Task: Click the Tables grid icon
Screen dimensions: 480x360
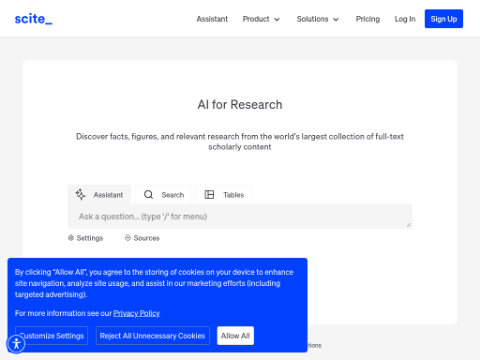Action: pos(209,195)
